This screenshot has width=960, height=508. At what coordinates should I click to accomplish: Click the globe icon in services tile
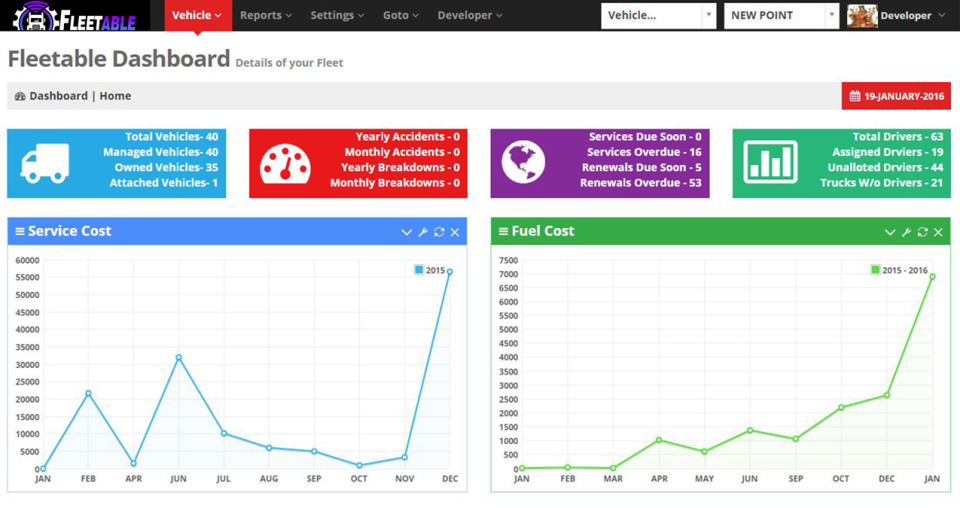tap(523, 163)
